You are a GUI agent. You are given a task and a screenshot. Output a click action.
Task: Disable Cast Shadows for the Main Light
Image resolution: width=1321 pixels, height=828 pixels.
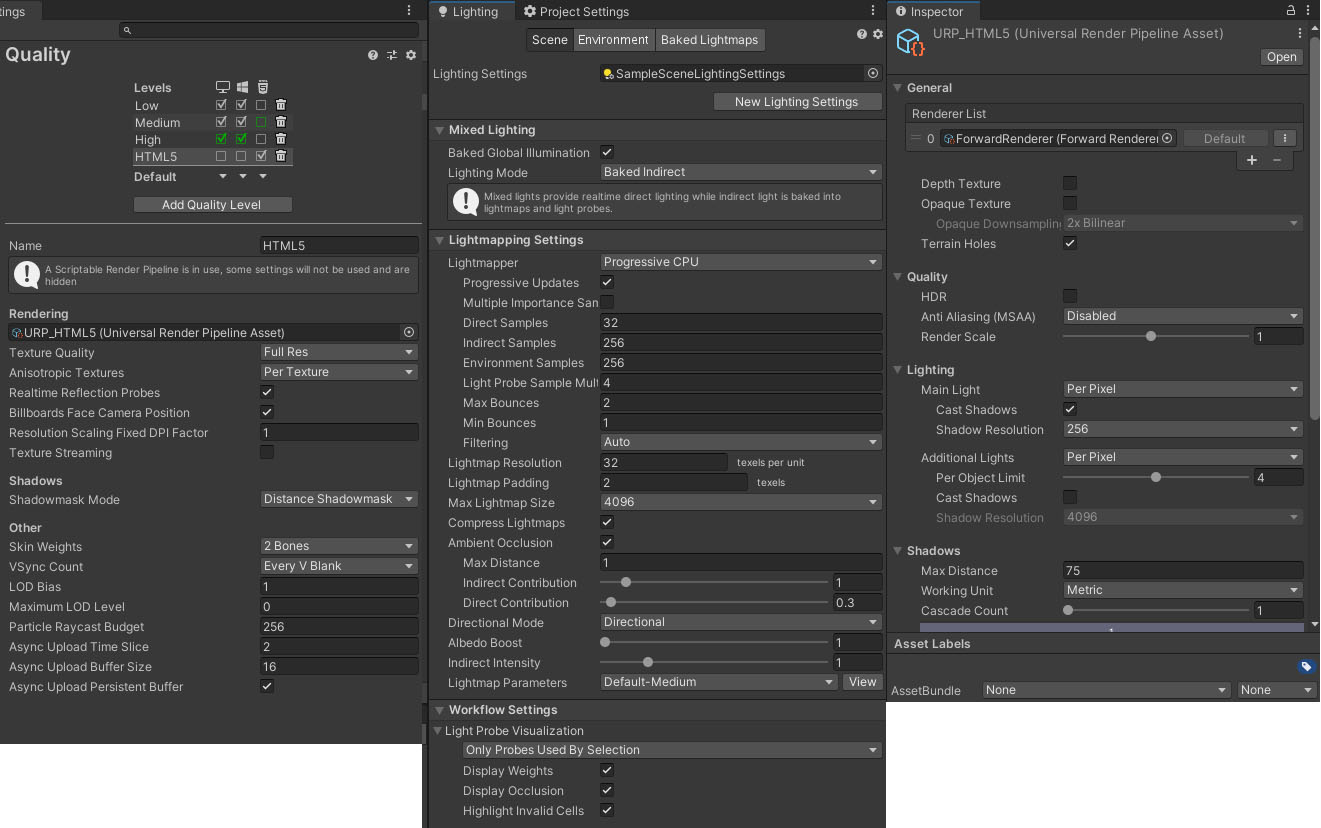tap(1069, 409)
